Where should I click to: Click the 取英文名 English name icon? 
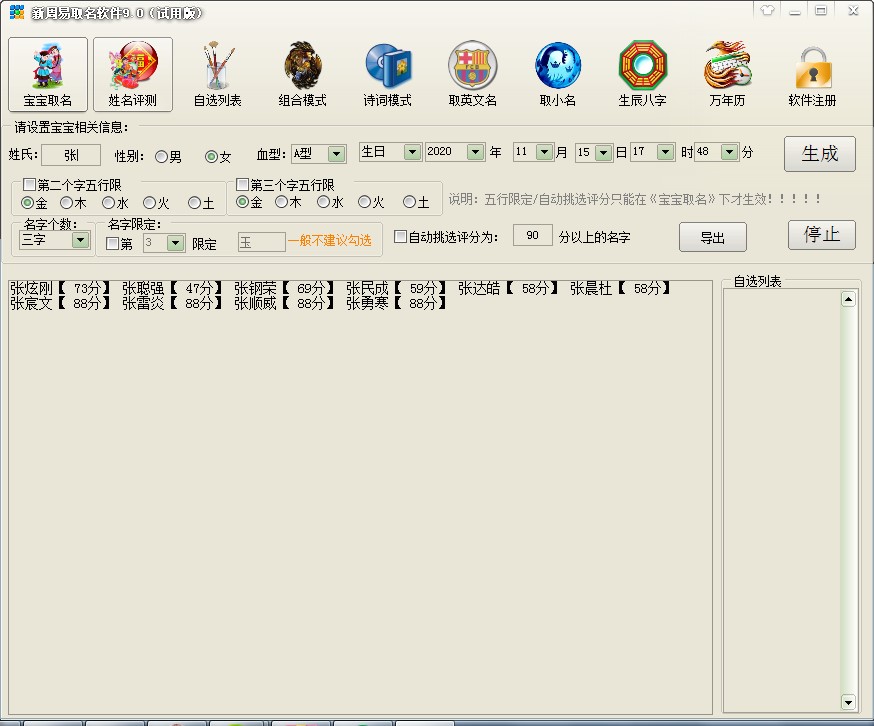pyautogui.click(x=472, y=74)
